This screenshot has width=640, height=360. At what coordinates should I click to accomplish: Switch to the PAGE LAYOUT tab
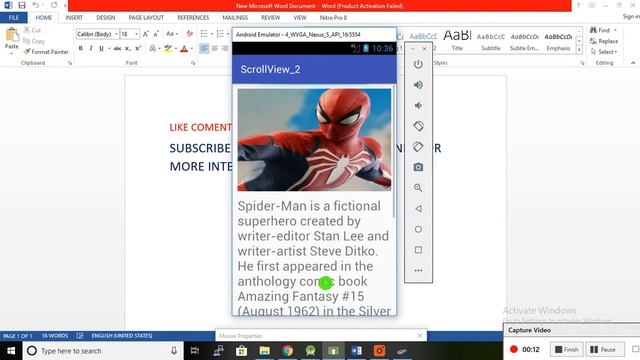[x=146, y=18]
